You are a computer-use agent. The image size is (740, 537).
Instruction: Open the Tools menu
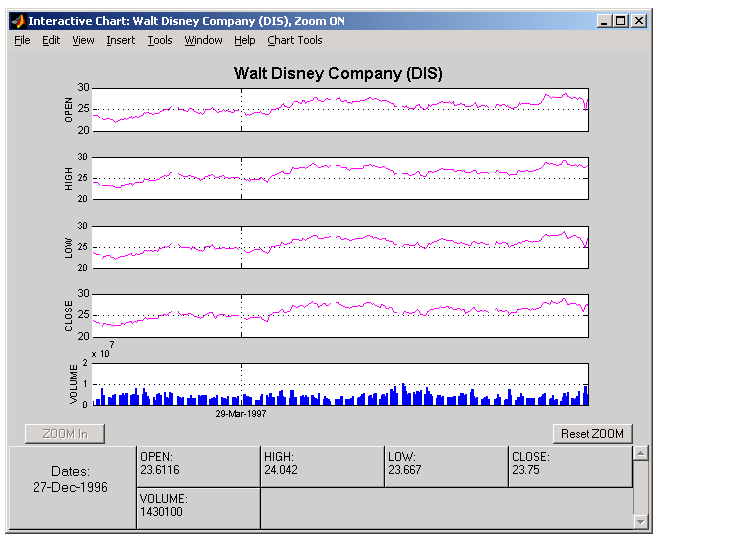[x=160, y=41]
